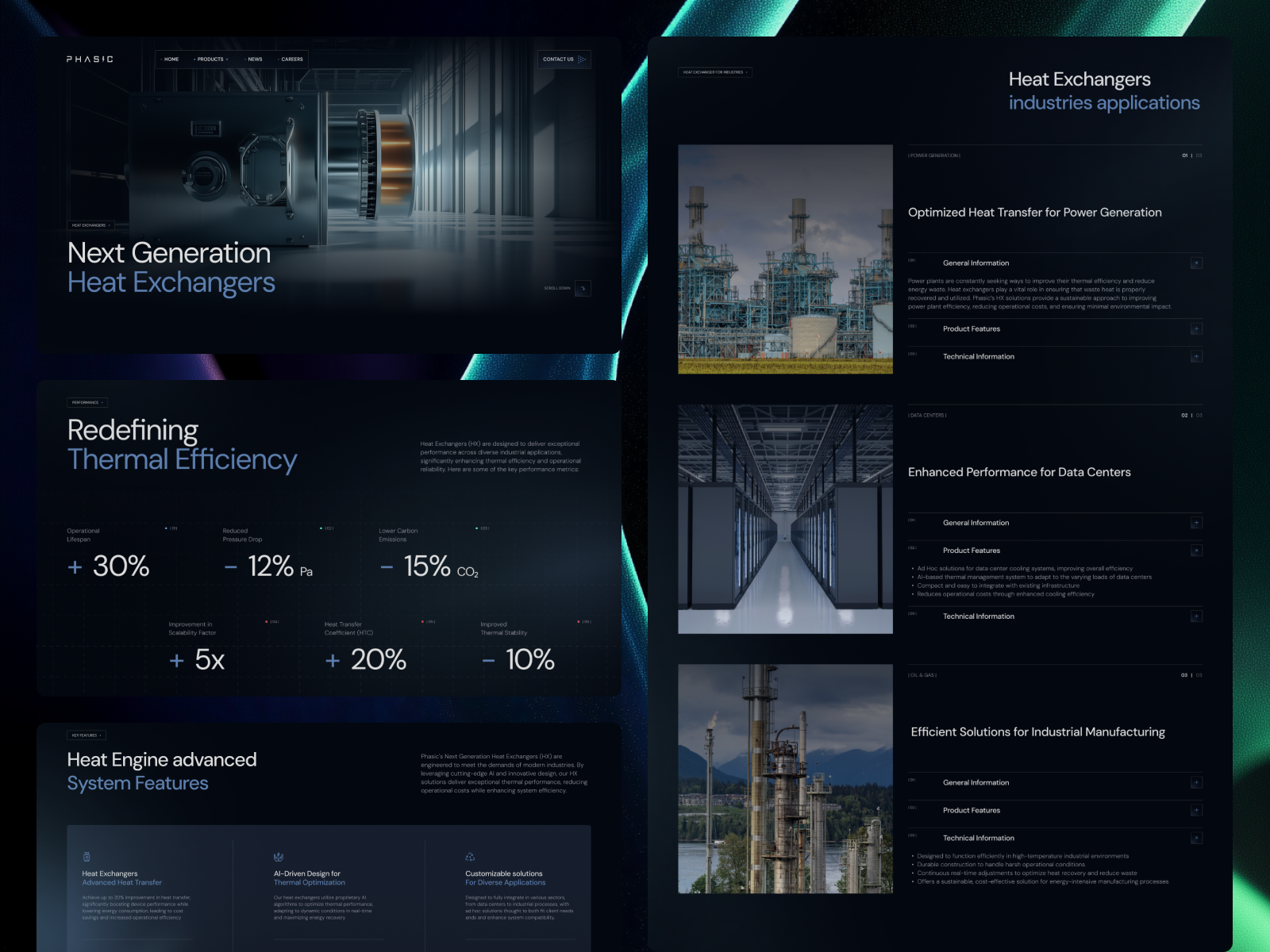
Task: Click the PHASIC logo
Action: [90, 59]
